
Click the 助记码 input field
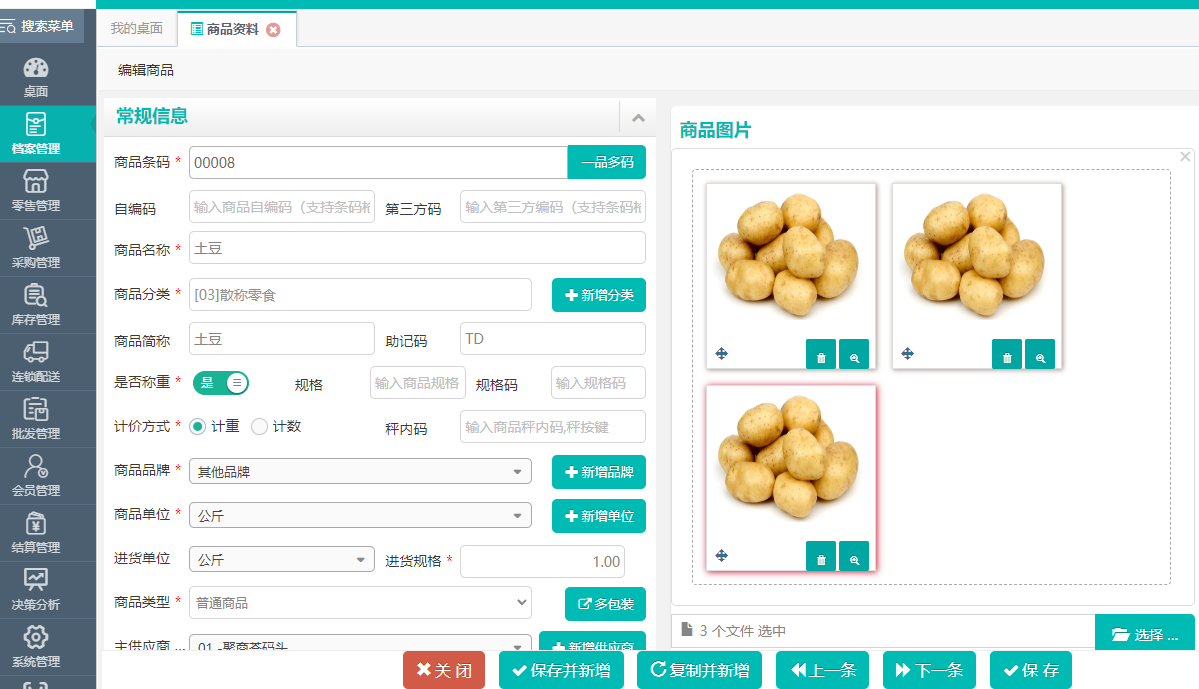coord(552,339)
